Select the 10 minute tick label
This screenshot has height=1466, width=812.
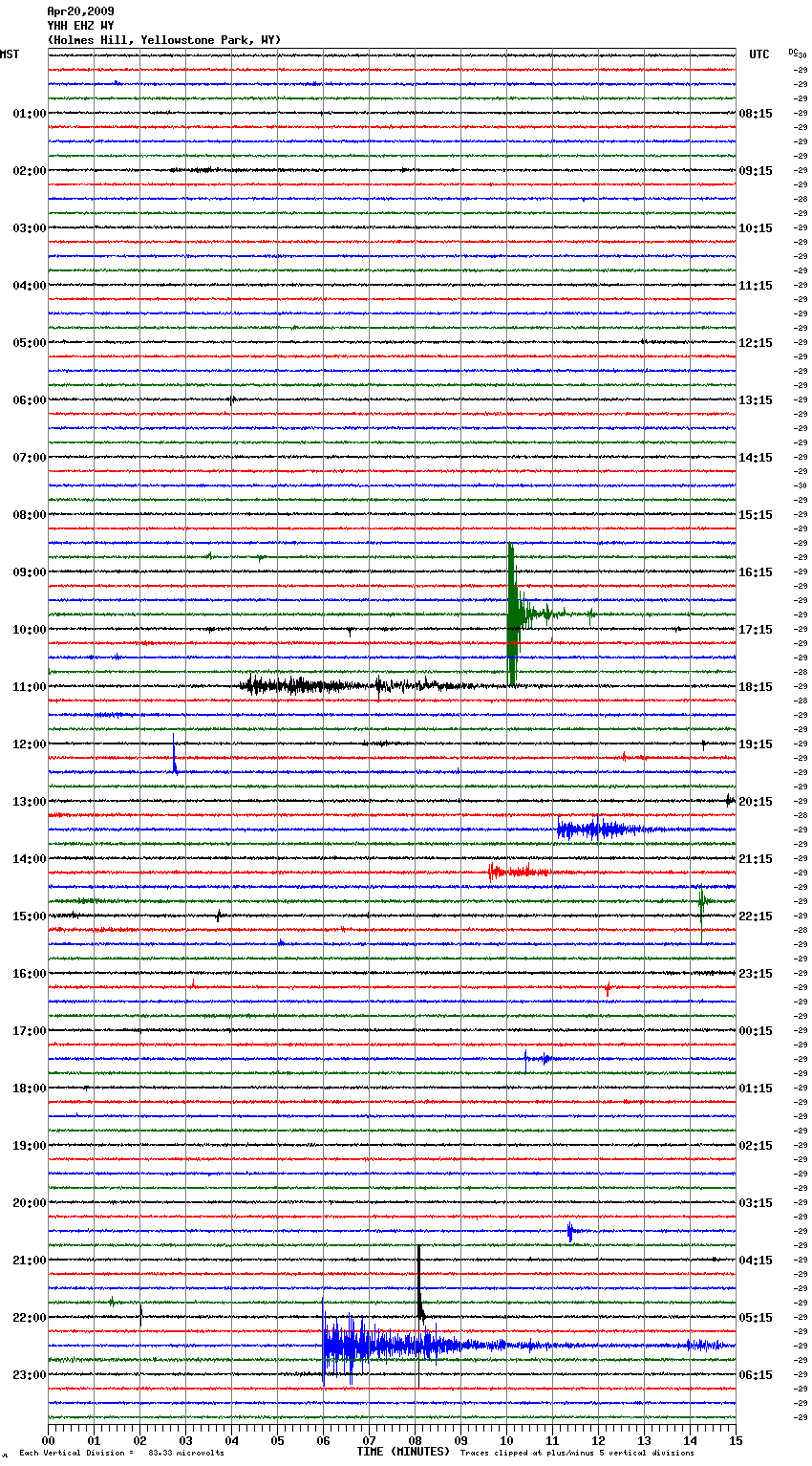506,1440
